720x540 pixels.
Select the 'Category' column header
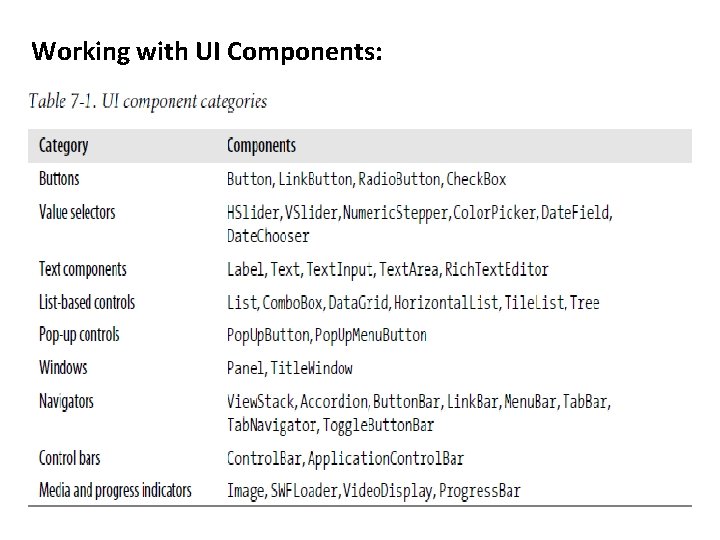point(63,146)
